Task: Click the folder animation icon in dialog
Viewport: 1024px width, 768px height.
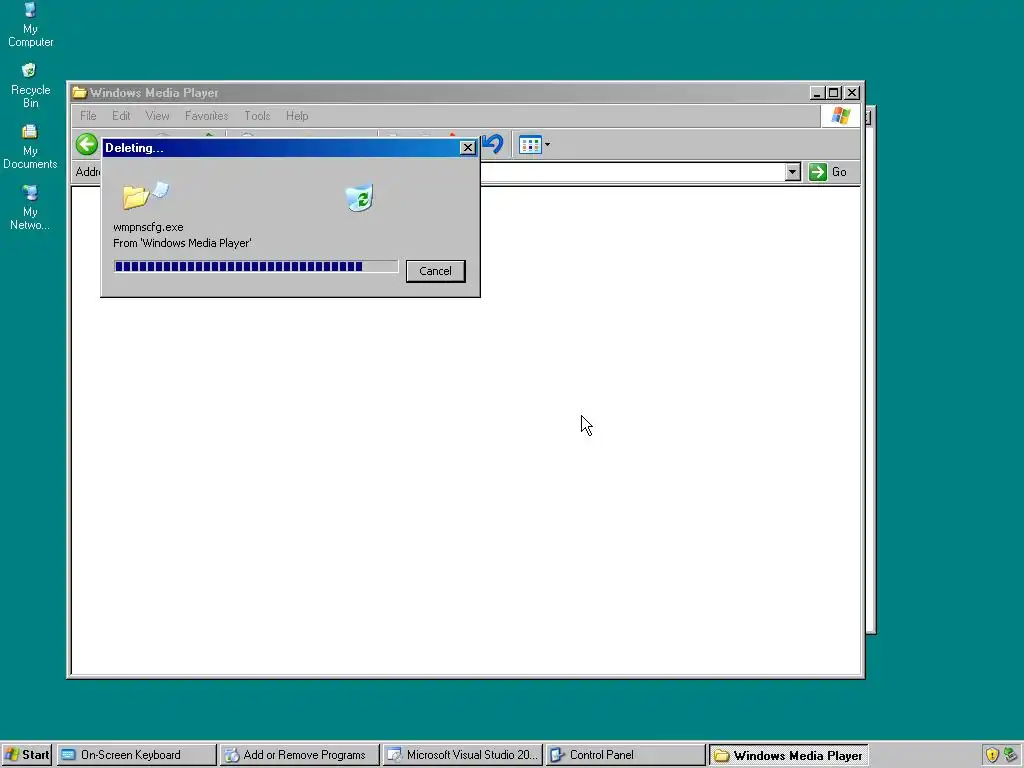Action: tap(146, 195)
